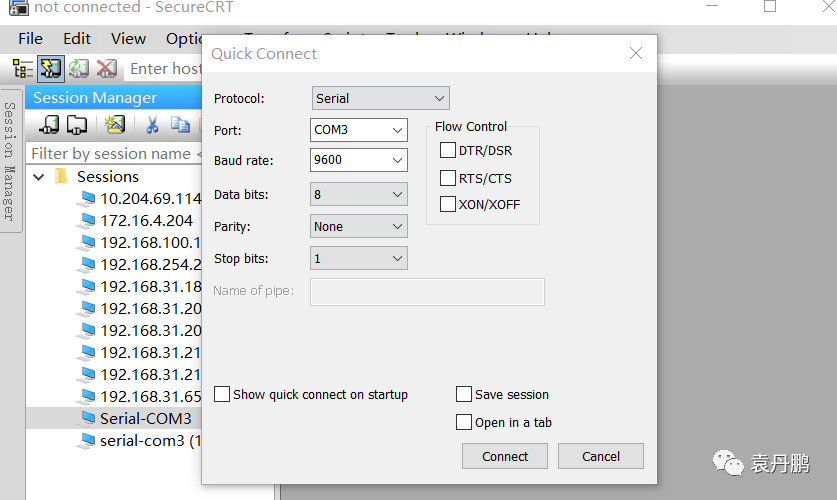Enable DTR/DSR flow control
Viewport: 837px width, 500px height.
pos(448,150)
